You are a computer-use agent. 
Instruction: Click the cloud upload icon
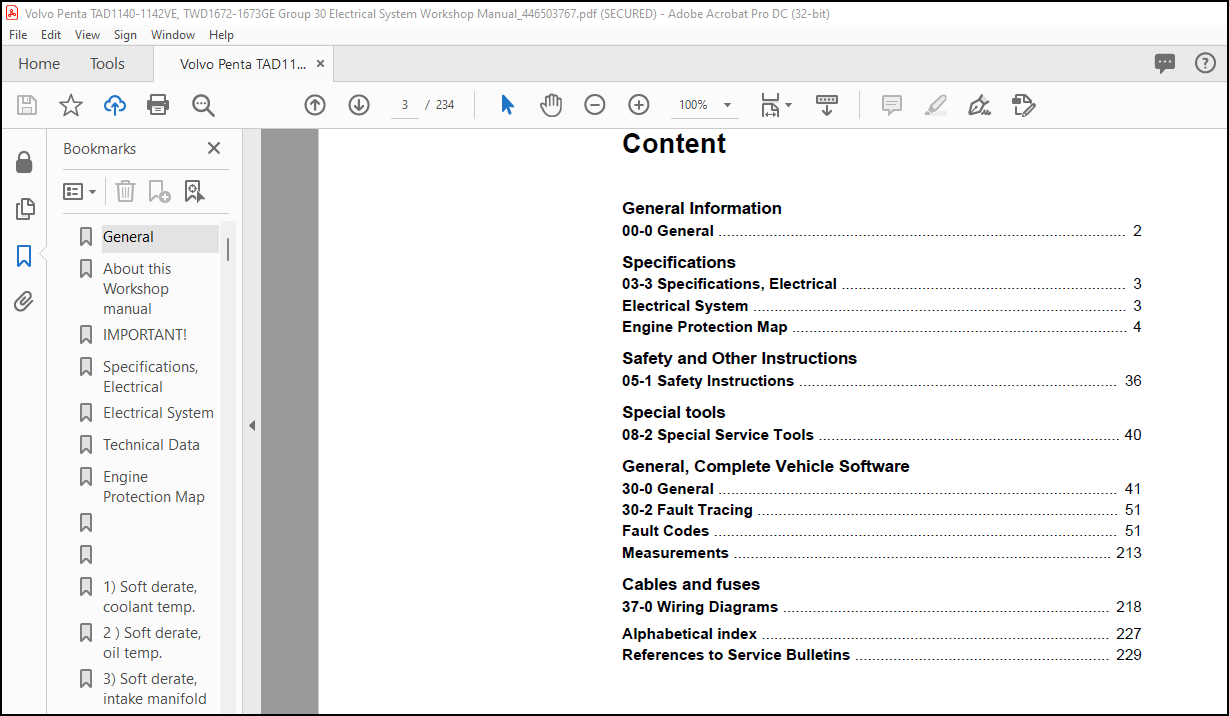click(x=115, y=105)
